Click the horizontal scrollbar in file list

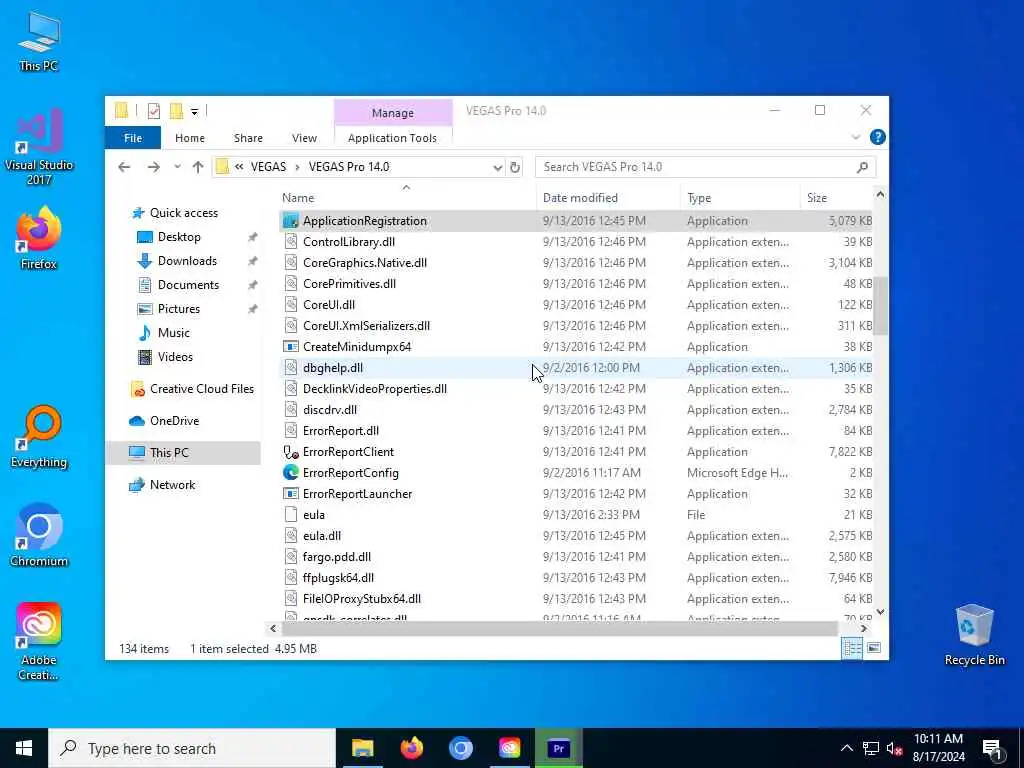(x=559, y=628)
